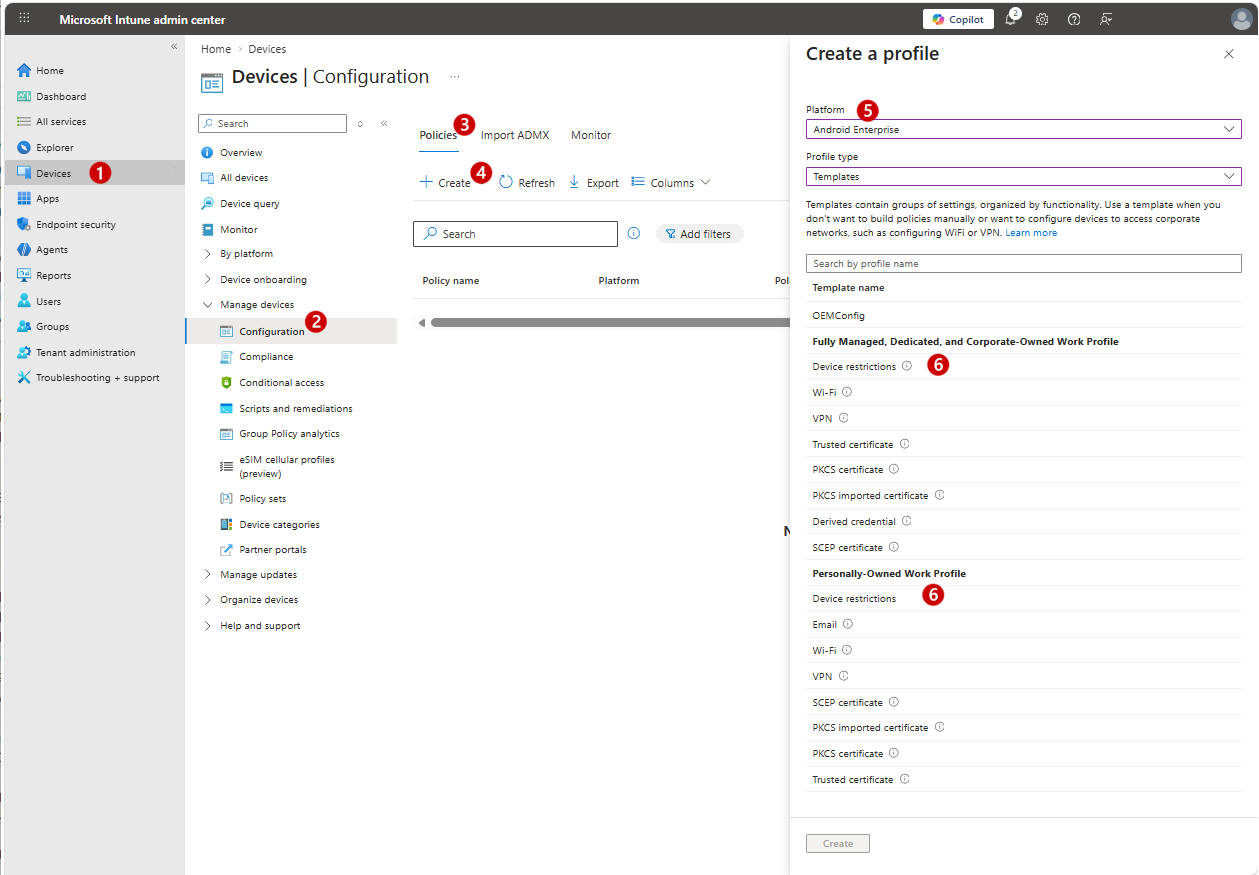The height and width of the screenshot is (875, 1259).
Task: Click Home in the breadcrumb
Action: pos(216,49)
